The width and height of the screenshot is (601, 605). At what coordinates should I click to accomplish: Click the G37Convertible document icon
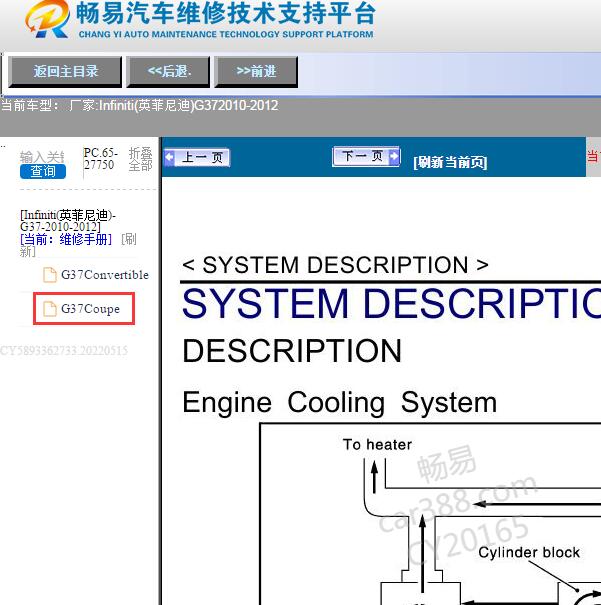tap(49, 275)
